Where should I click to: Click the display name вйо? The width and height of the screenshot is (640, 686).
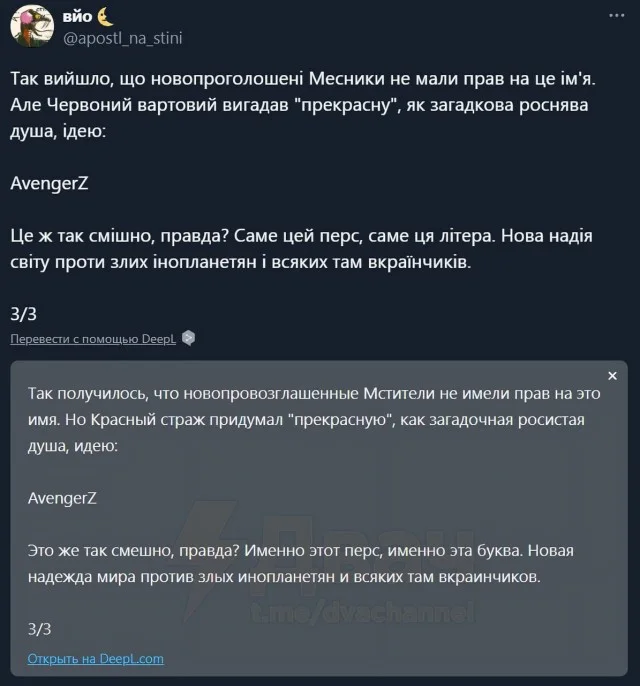pyautogui.click(x=77, y=17)
